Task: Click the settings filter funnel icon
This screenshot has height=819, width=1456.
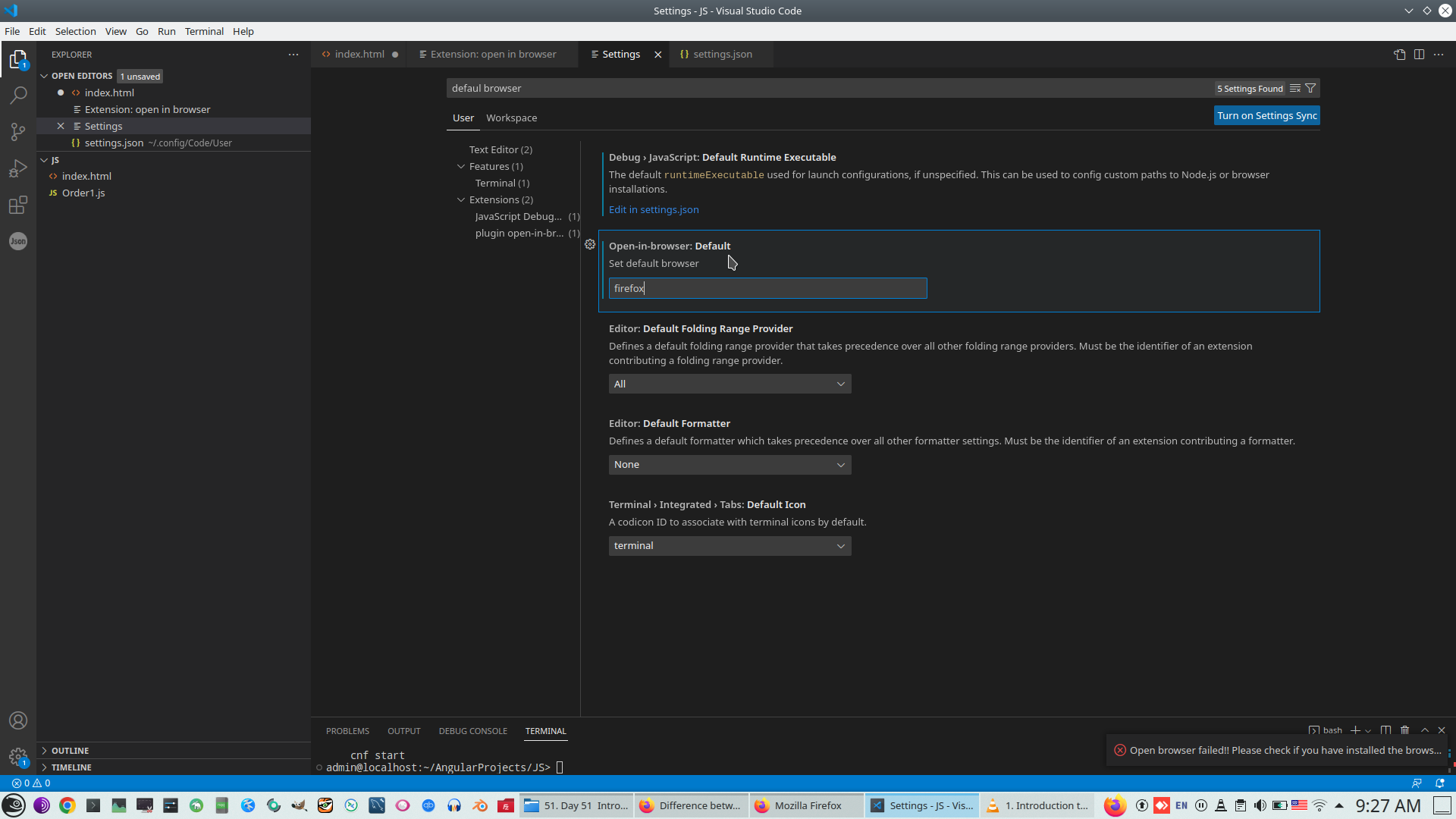Action: click(1310, 89)
